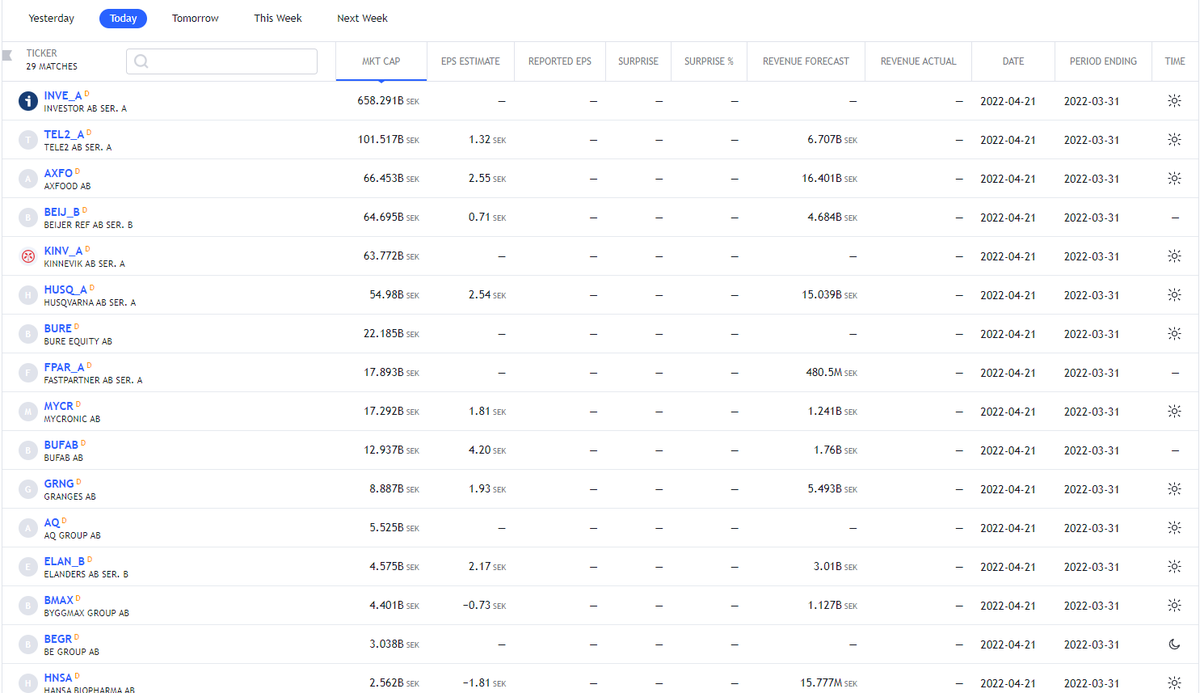Select the Today tab
1200x693 pixels.
tap(124, 18)
